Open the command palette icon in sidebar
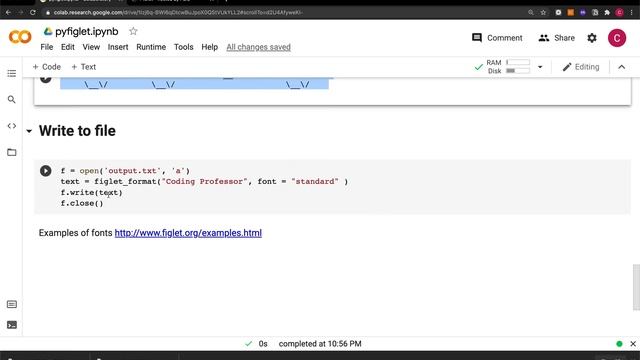Screen dimensions: 640x360 pyautogui.click(x=12, y=304)
